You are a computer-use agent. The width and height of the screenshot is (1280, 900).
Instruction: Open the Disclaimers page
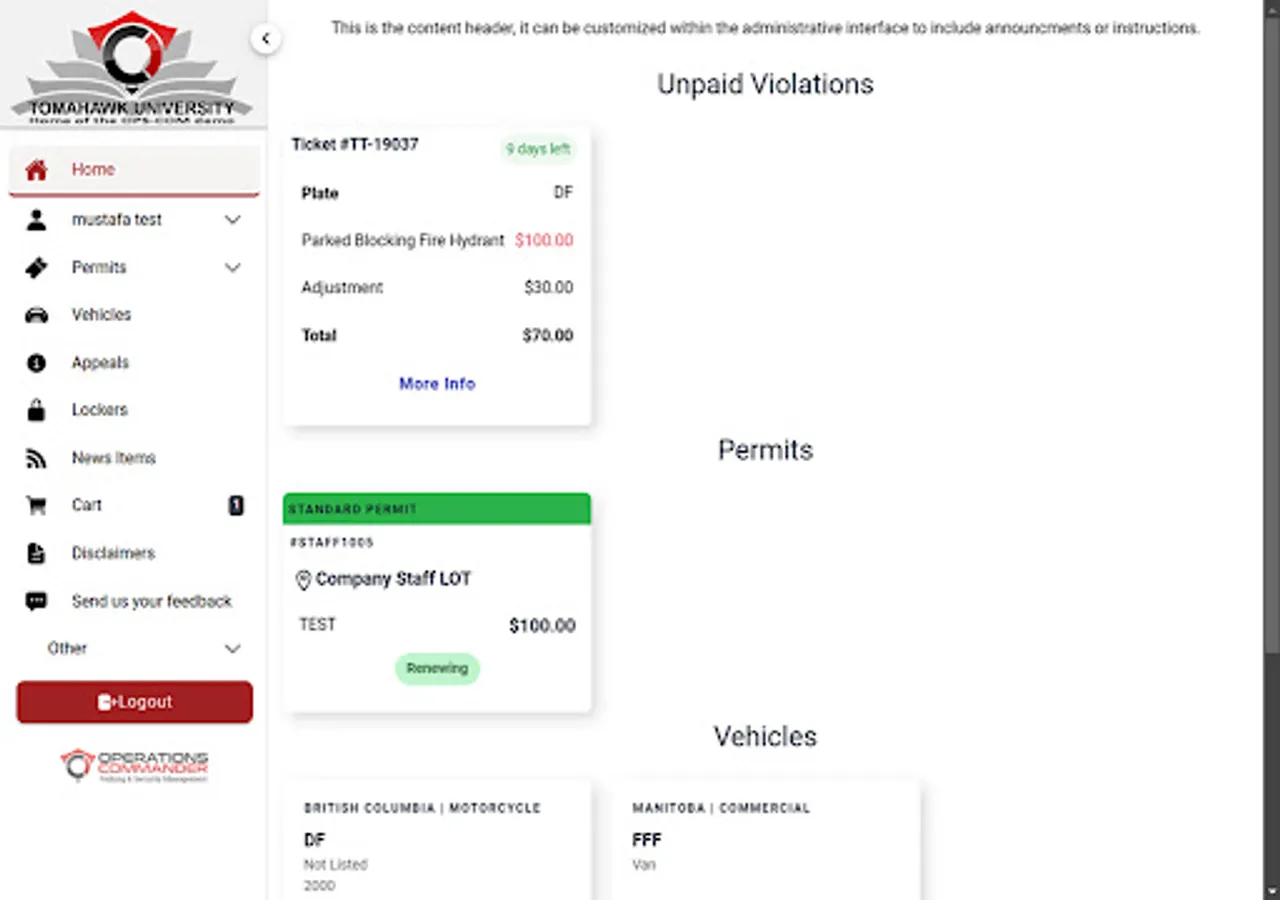coord(113,553)
